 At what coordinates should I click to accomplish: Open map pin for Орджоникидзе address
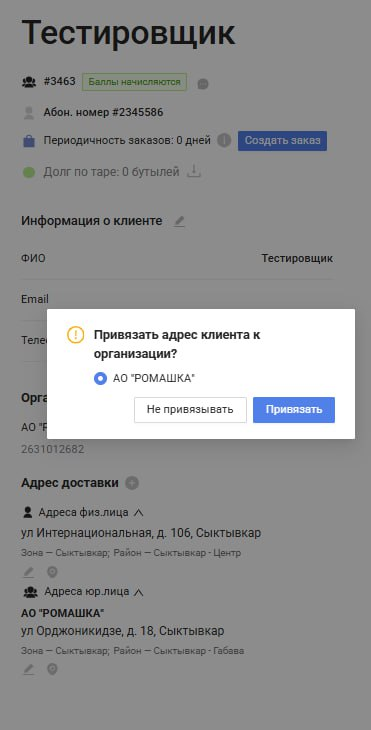pyautogui.click(x=52, y=669)
